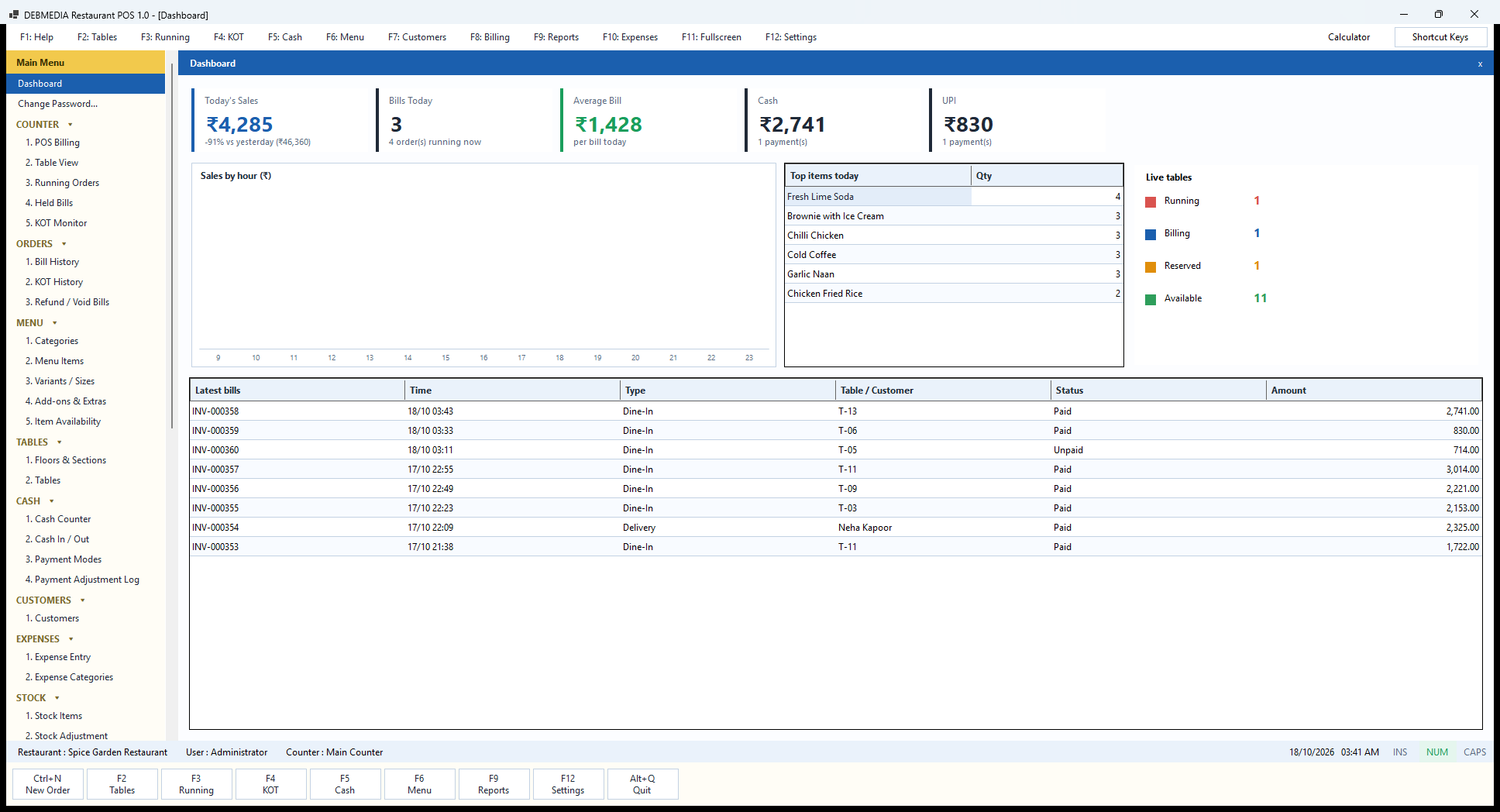This screenshot has width=1500, height=812.
Task: Open KOT Monitor from the sidebar
Action: point(56,223)
